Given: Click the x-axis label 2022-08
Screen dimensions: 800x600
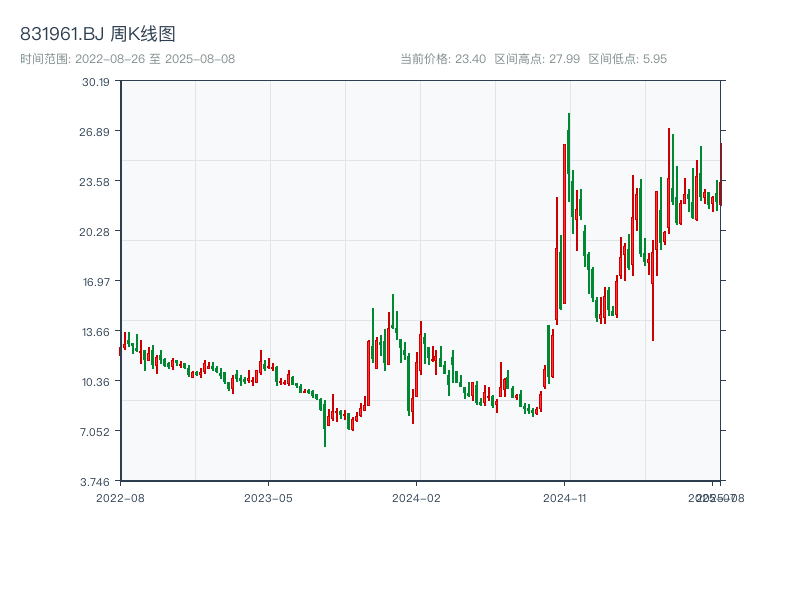Looking at the screenshot, I should pos(120,498).
